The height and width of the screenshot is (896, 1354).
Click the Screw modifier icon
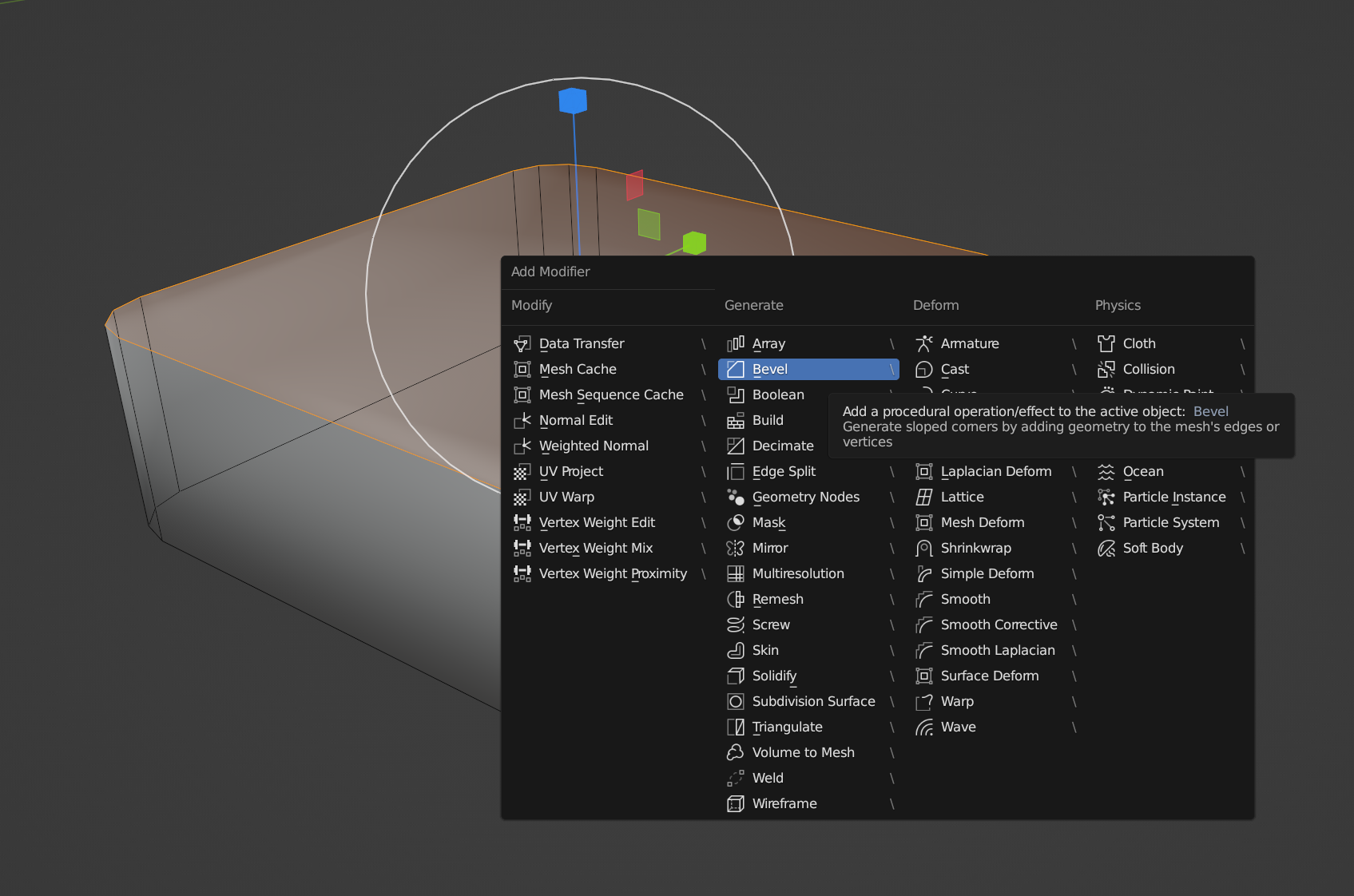[736, 625]
